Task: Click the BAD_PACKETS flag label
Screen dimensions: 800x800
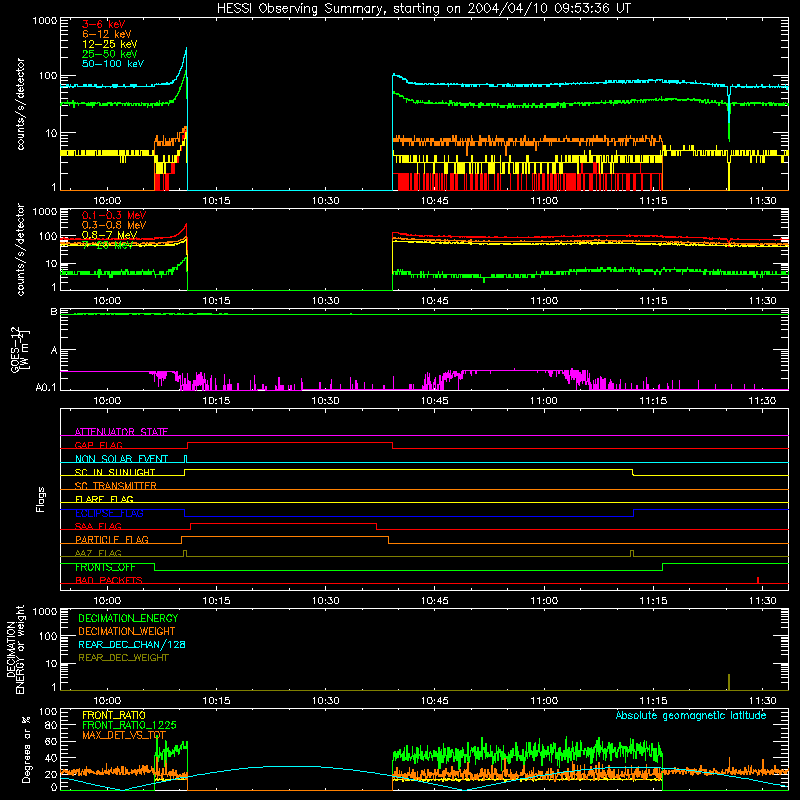Action: pos(109,580)
